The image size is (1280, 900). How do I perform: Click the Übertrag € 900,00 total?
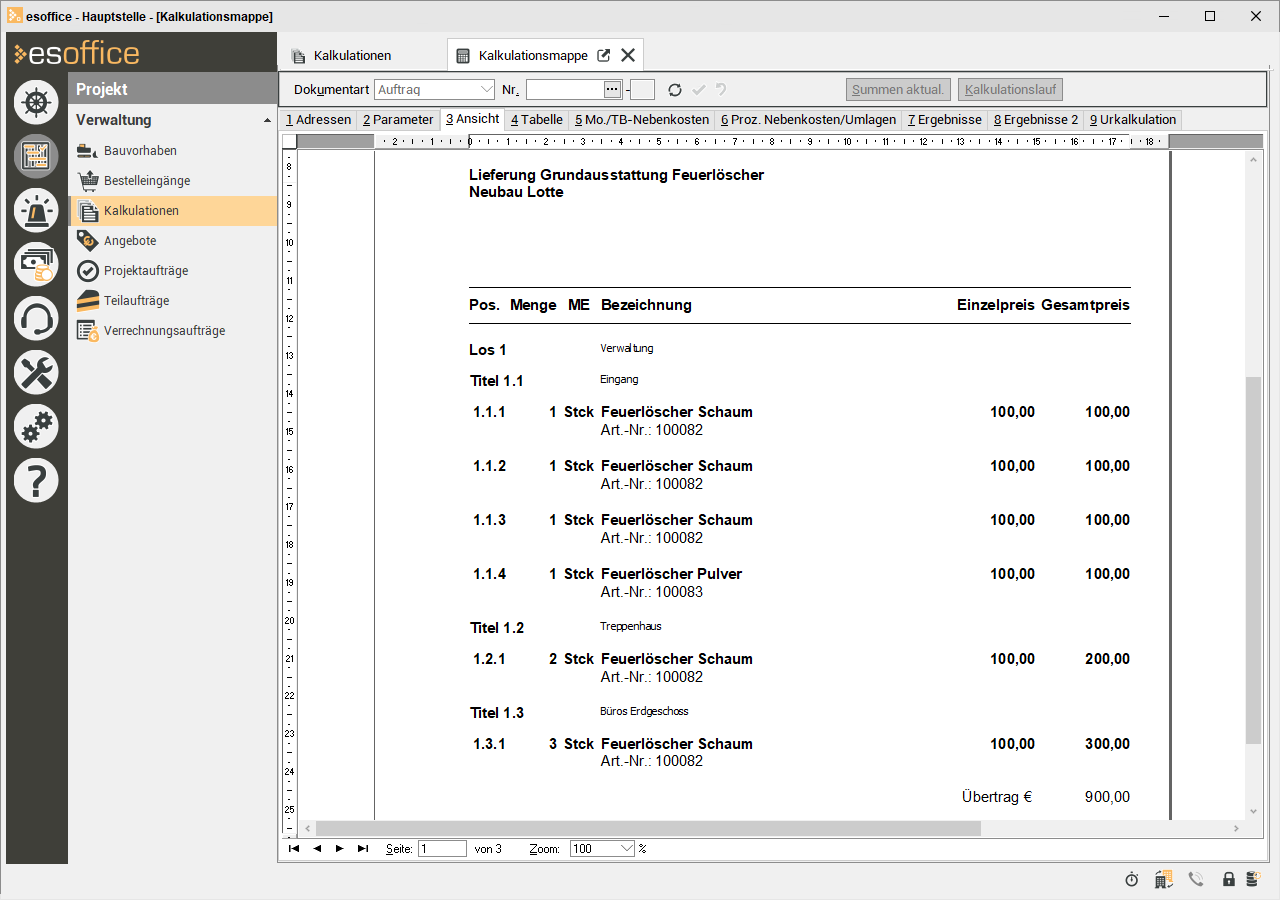(1045, 797)
